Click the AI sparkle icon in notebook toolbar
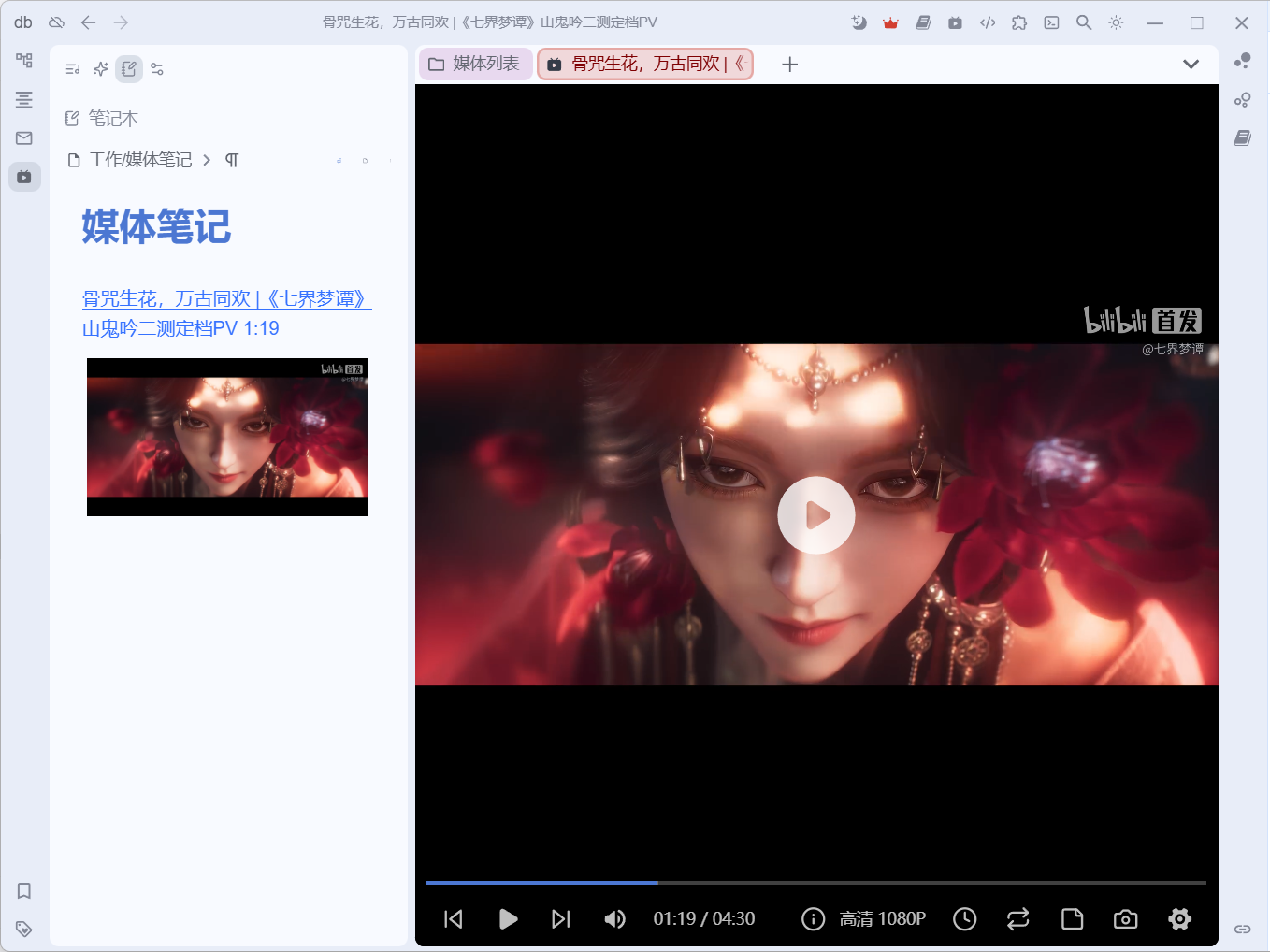 click(x=100, y=68)
